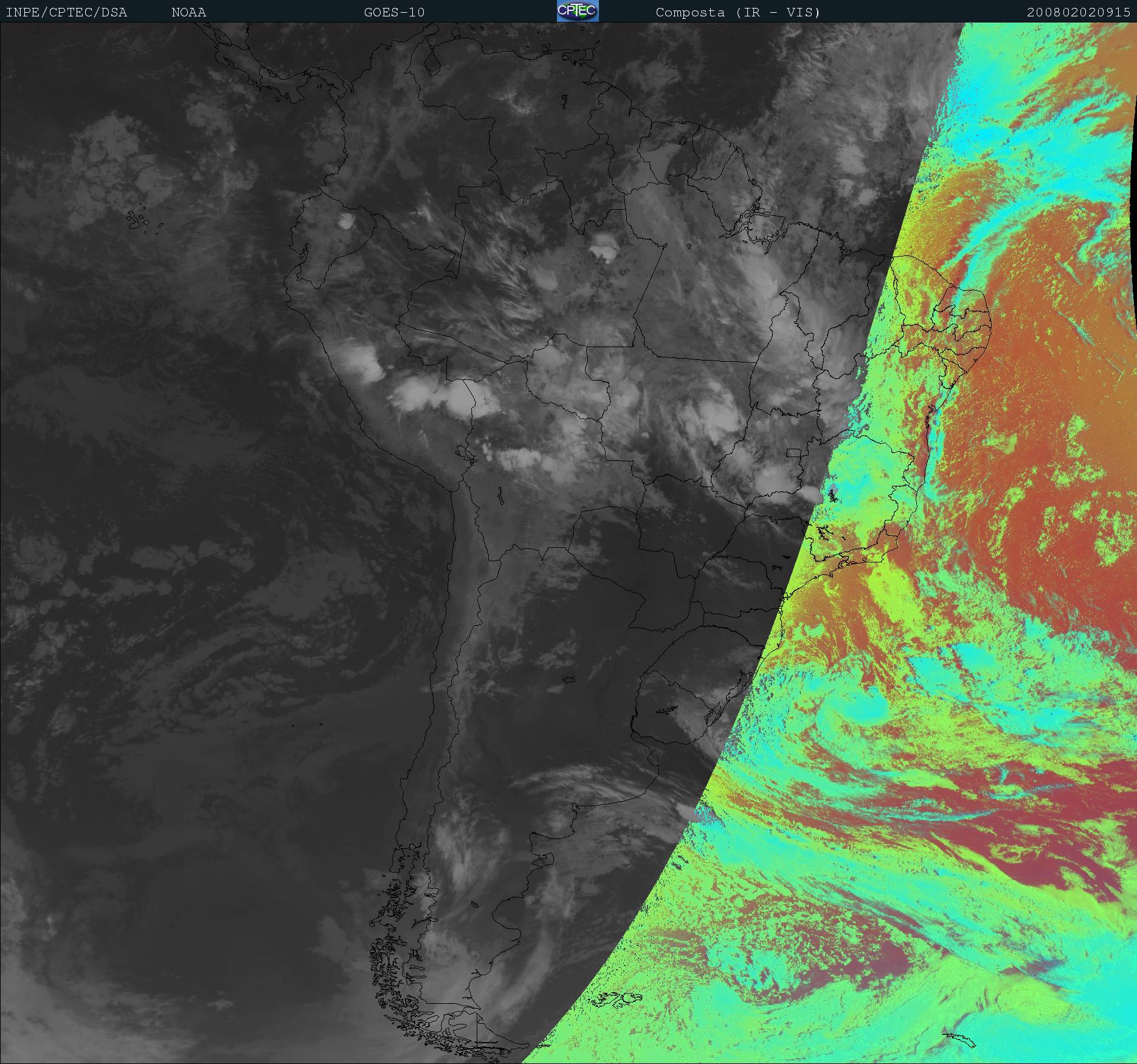Click the Composta (IR - VIS) title
The image size is (1137, 1064).
(x=738, y=13)
